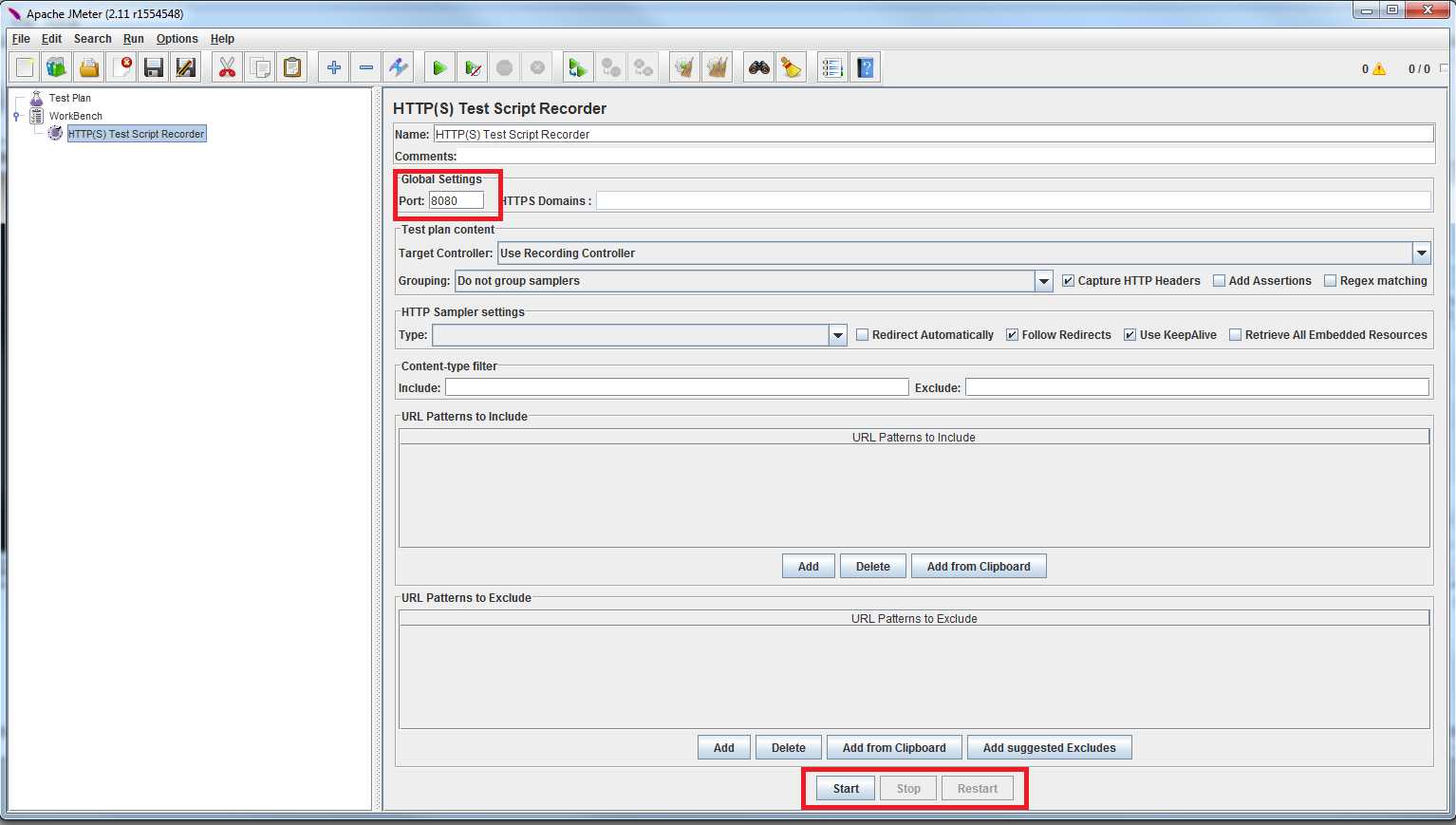Disable the Capture HTTP Headers checkbox

(1069, 281)
